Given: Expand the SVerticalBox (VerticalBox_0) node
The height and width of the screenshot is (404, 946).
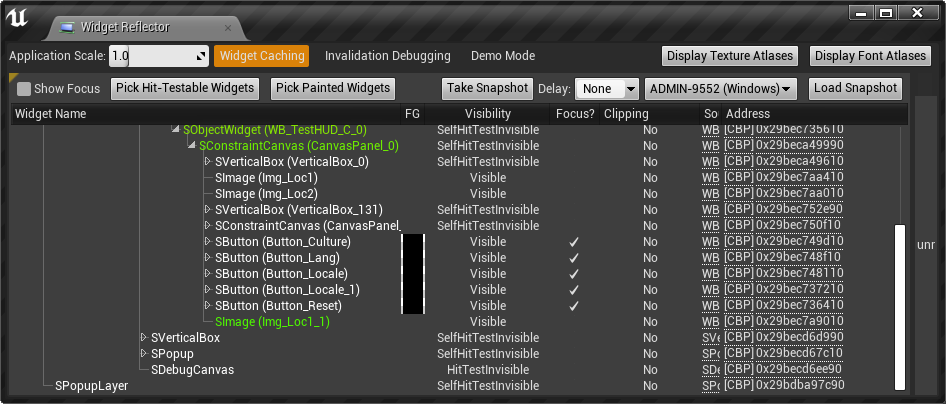Looking at the screenshot, I should pyautogui.click(x=208, y=162).
